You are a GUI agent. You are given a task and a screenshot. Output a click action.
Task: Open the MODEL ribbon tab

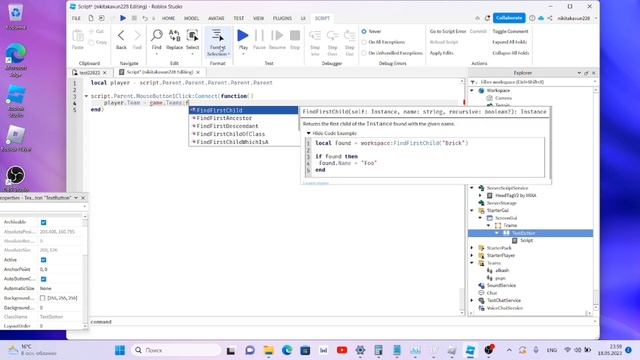click(191, 18)
